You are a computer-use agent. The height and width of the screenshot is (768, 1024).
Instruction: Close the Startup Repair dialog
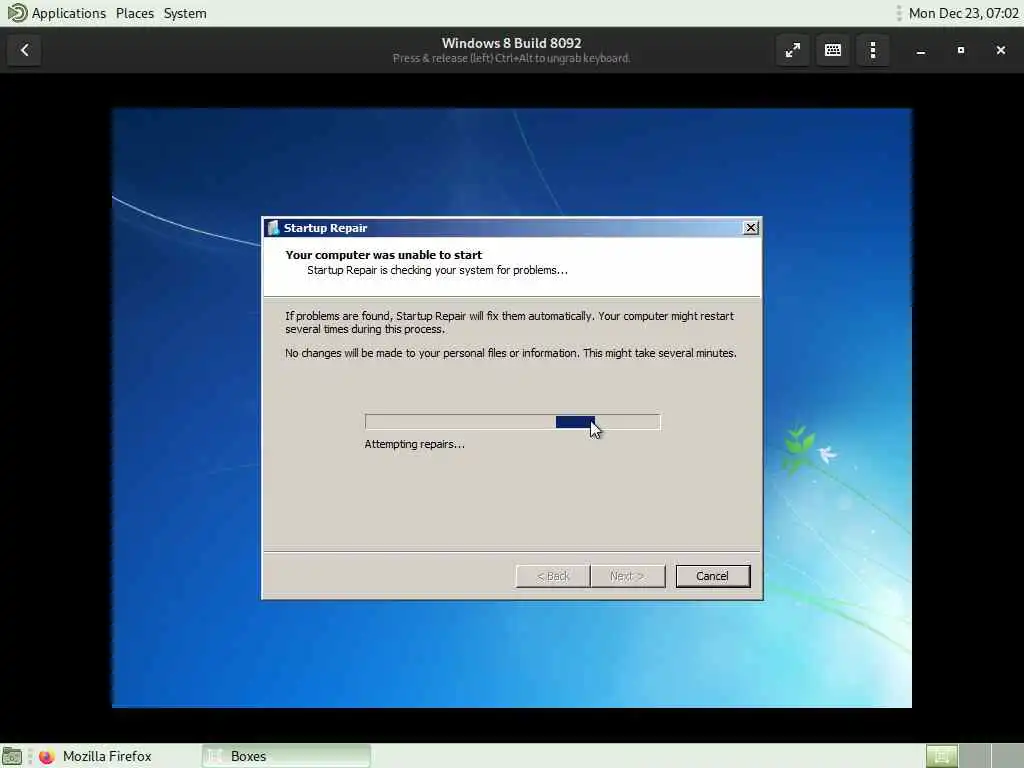[751, 227]
